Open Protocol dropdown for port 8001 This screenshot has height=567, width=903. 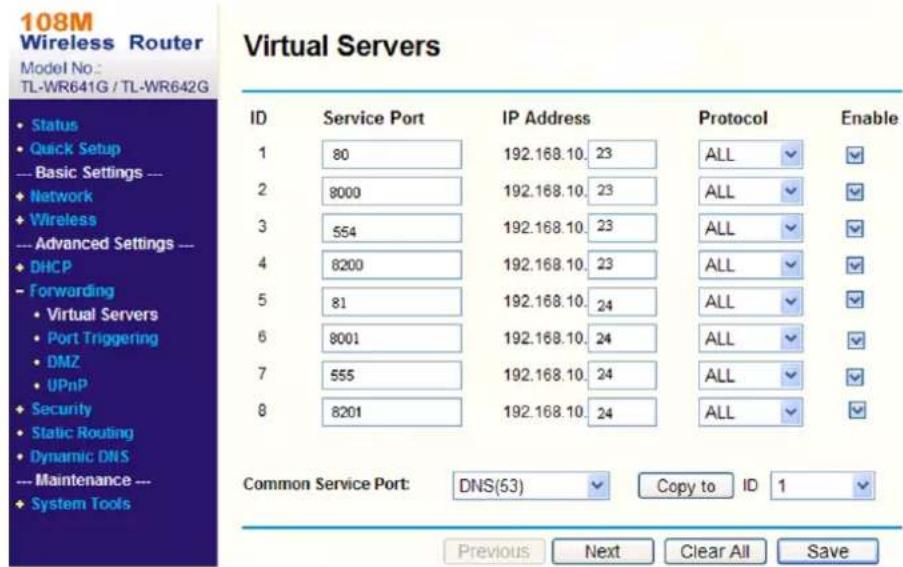750,338
